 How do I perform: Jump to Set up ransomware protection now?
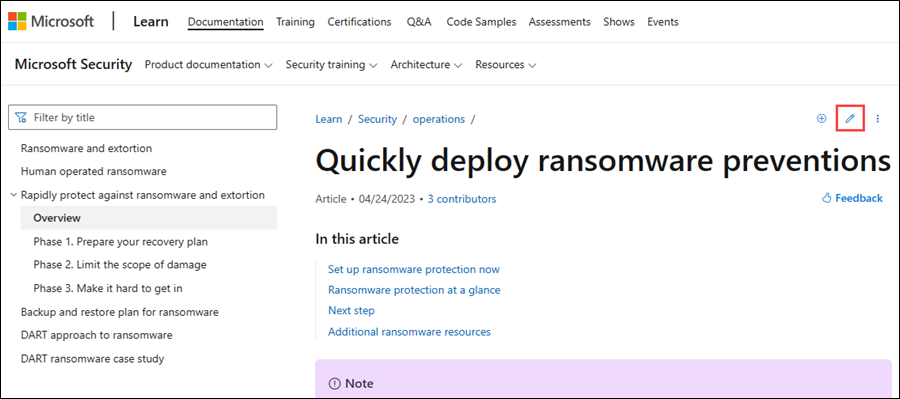[414, 269]
